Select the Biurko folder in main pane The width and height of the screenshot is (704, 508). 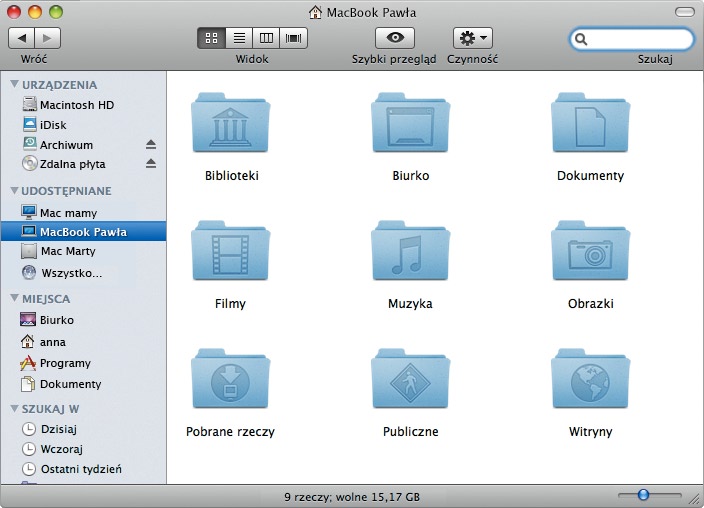(x=410, y=122)
